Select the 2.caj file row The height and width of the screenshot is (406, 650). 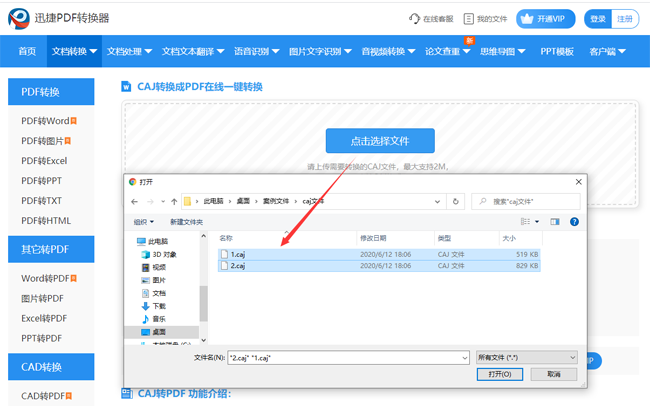click(x=379, y=265)
